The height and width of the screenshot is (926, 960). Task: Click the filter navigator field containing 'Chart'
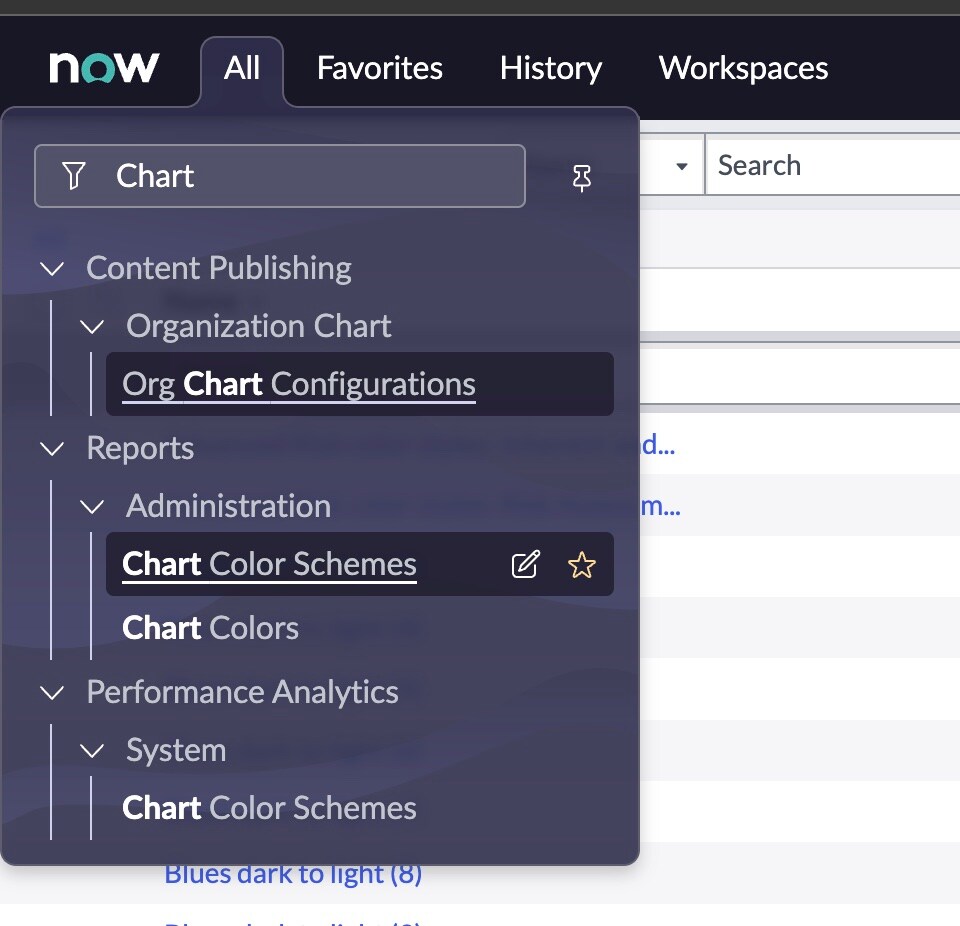tap(280, 176)
